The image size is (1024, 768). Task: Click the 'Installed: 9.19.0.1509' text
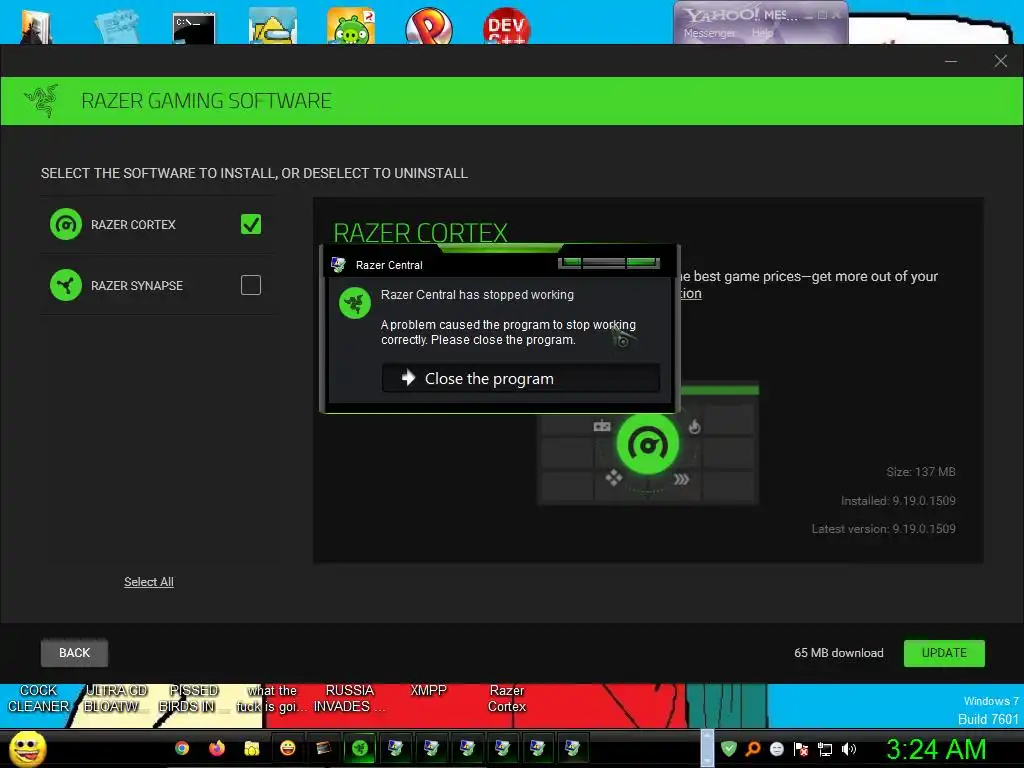(x=898, y=501)
